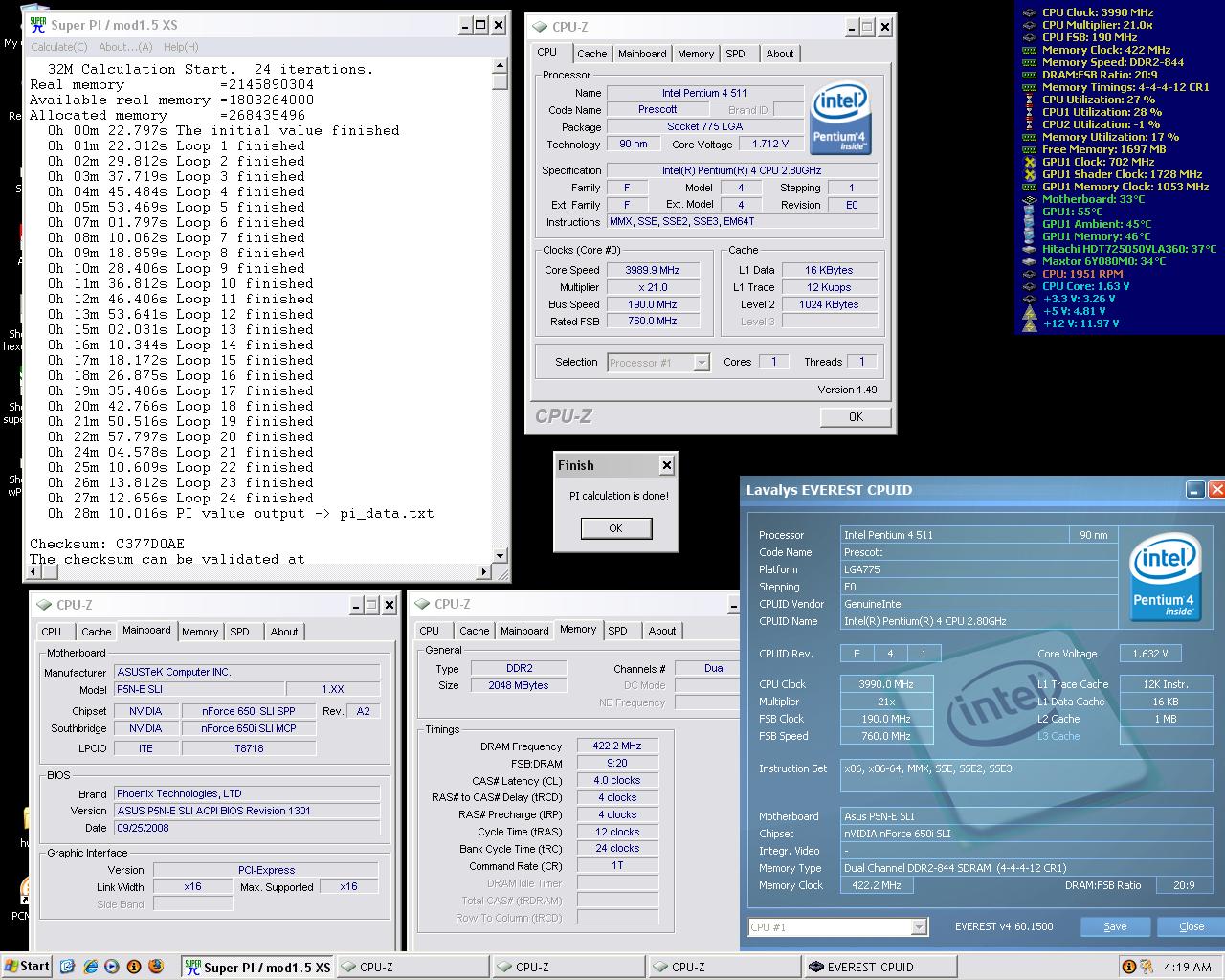
Task: Switch to the Super PI taskbar button
Action: [258, 967]
